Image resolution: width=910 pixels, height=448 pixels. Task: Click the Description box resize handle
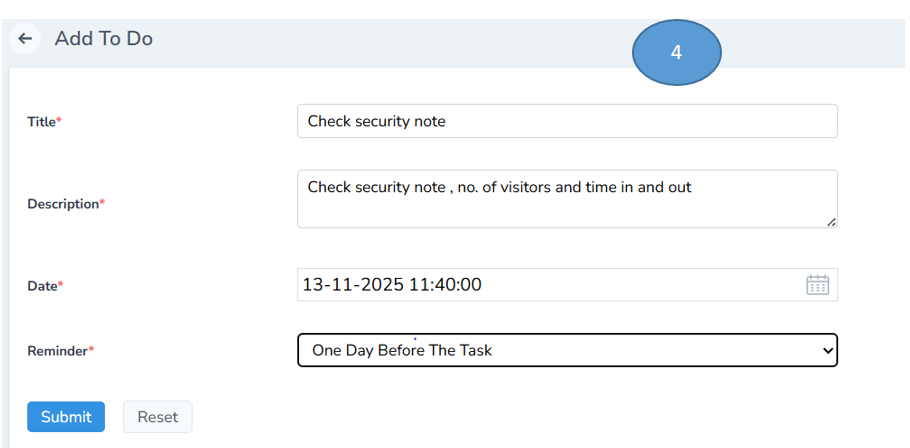point(831,222)
